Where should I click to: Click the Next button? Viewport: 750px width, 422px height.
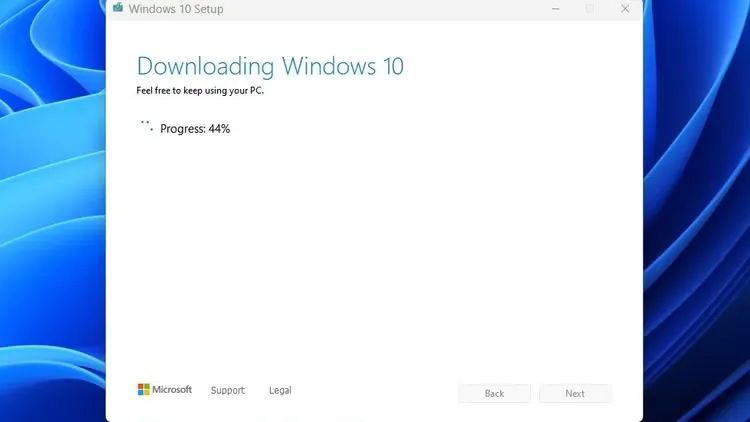[575, 393]
